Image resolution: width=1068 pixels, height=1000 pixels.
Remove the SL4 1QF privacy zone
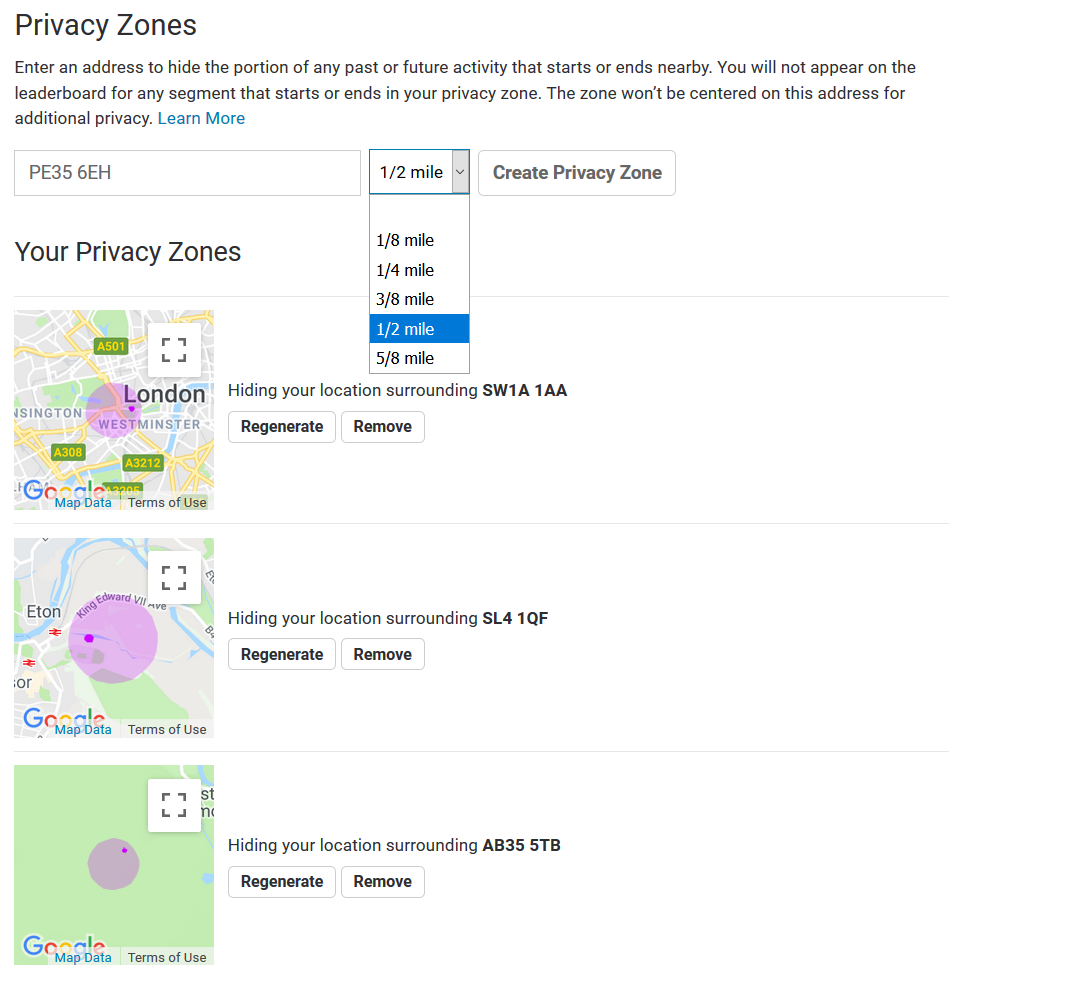click(x=382, y=654)
